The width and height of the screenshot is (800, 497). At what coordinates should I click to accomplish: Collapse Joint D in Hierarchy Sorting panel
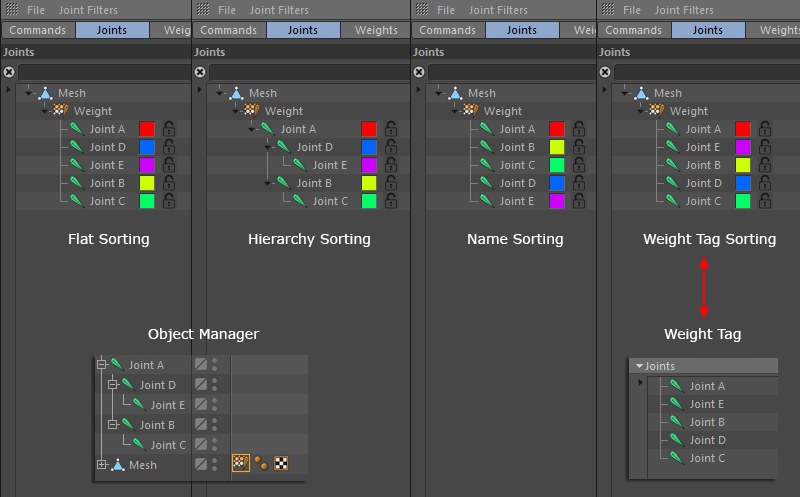click(267, 147)
